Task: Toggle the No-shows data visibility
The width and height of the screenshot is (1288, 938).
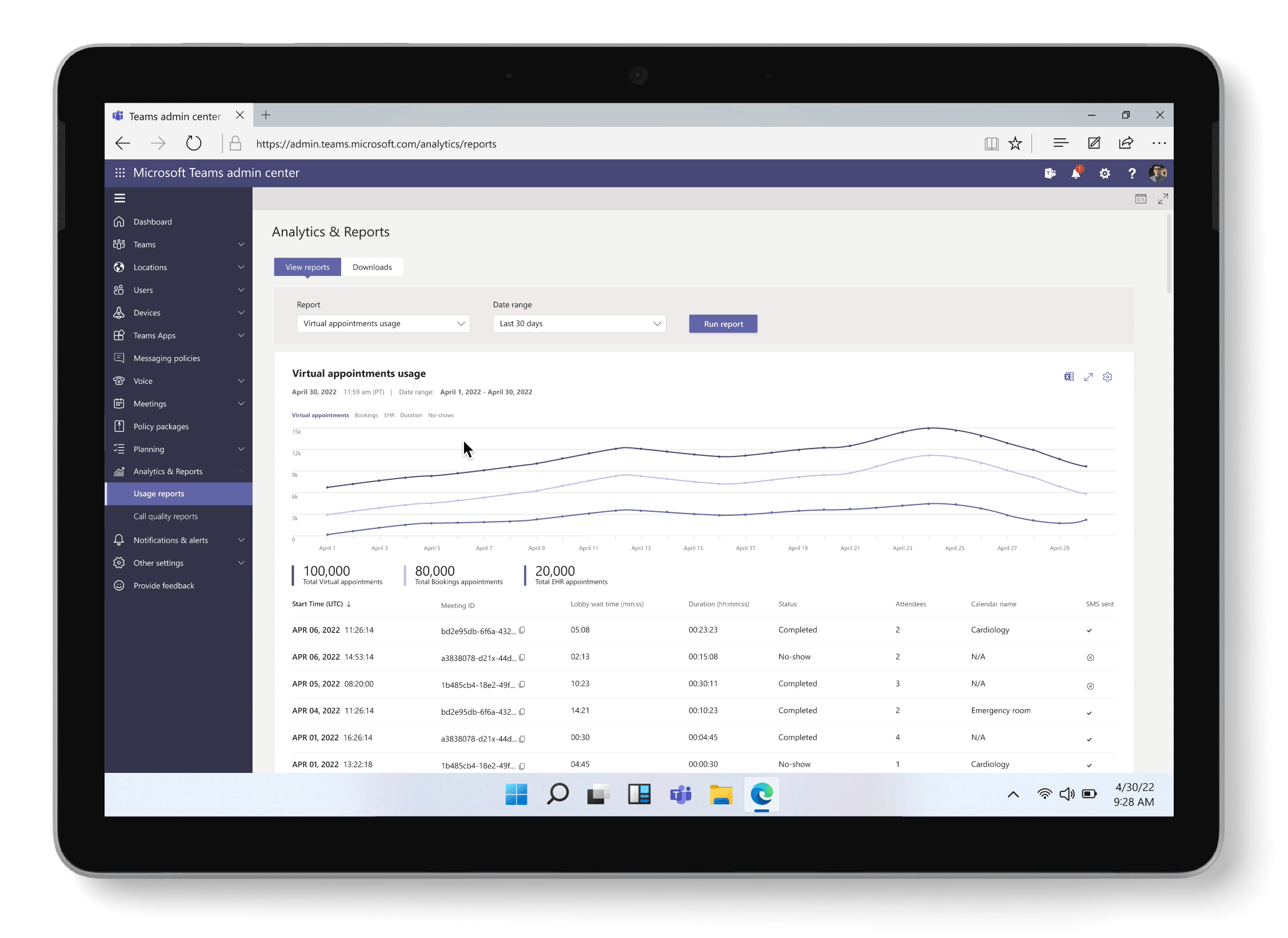Action: click(440, 415)
